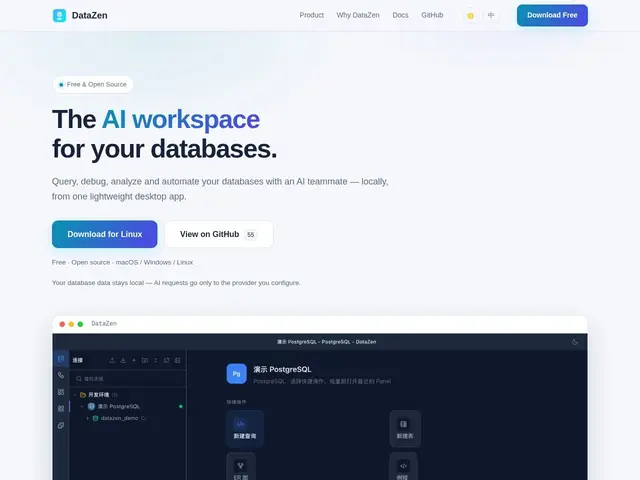Image resolution: width=640 pixels, height=480 pixels.
Task: Click the connection search field in preview
Action: coord(128,379)
